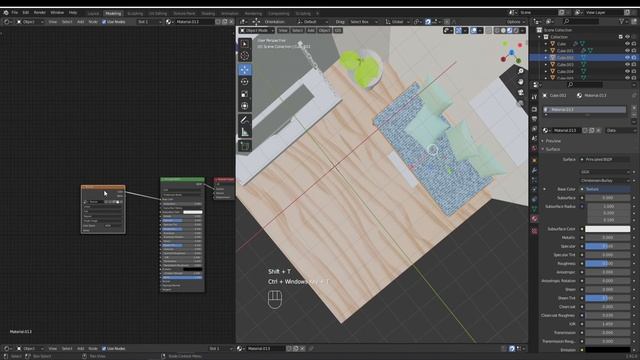
Task: Click the Subsurface Color white swatch
Action: [x=607, y=229]
